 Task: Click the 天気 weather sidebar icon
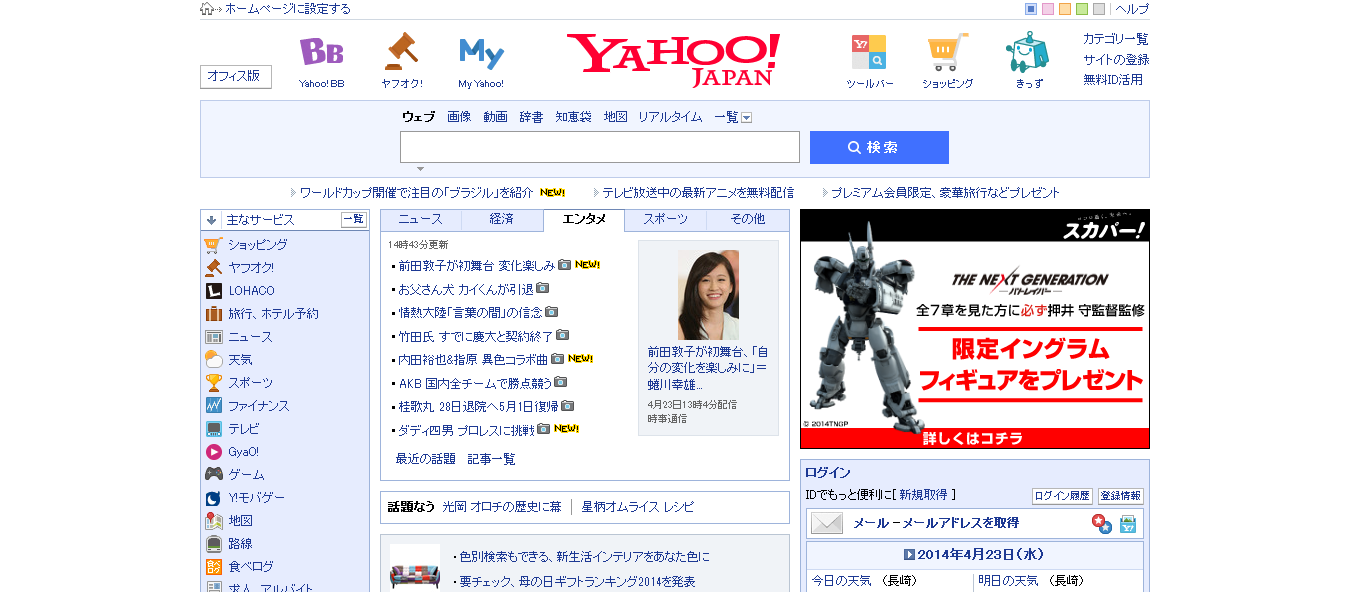tap(213, 360)
